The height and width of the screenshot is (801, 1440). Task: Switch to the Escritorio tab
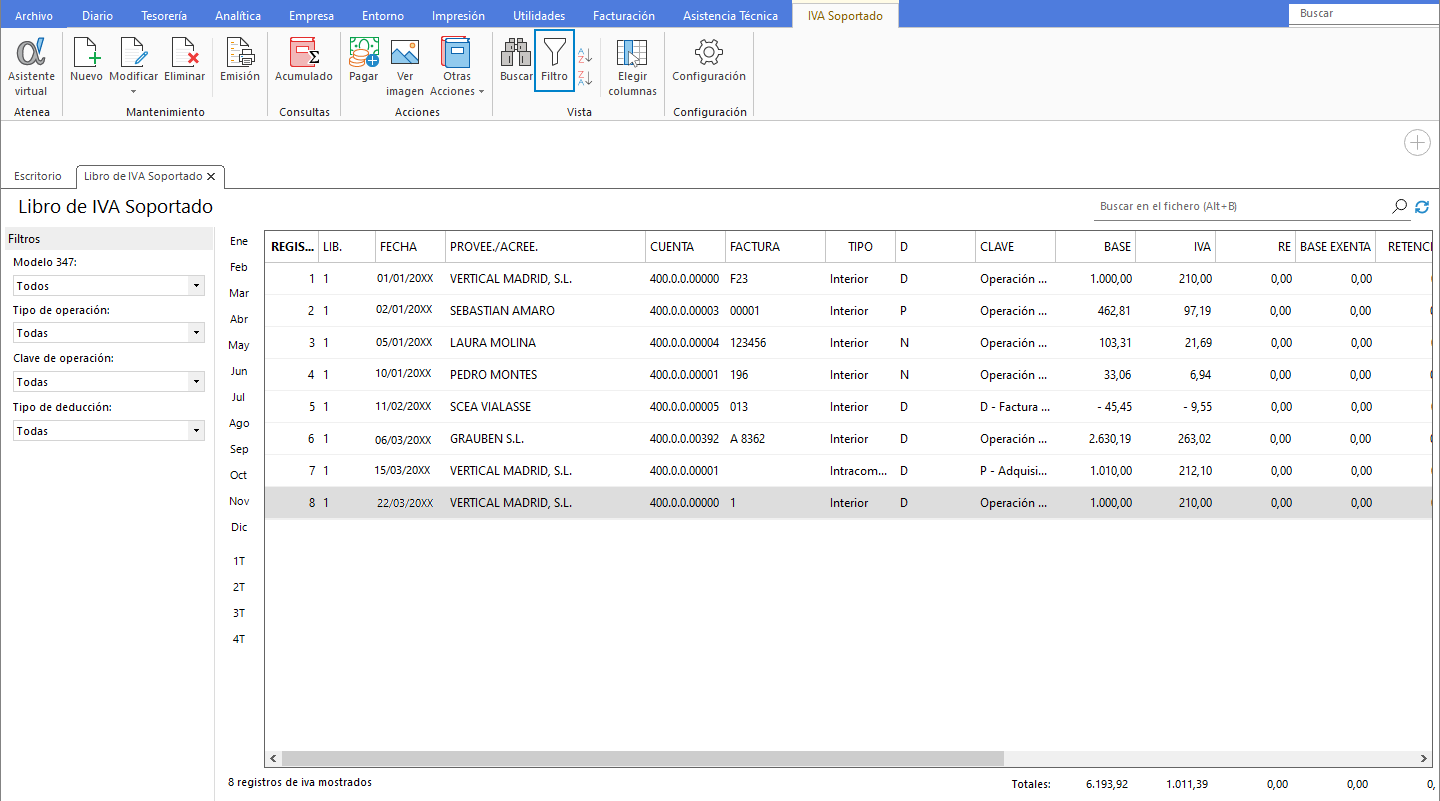pyautogui.click(x=38, y=176)
